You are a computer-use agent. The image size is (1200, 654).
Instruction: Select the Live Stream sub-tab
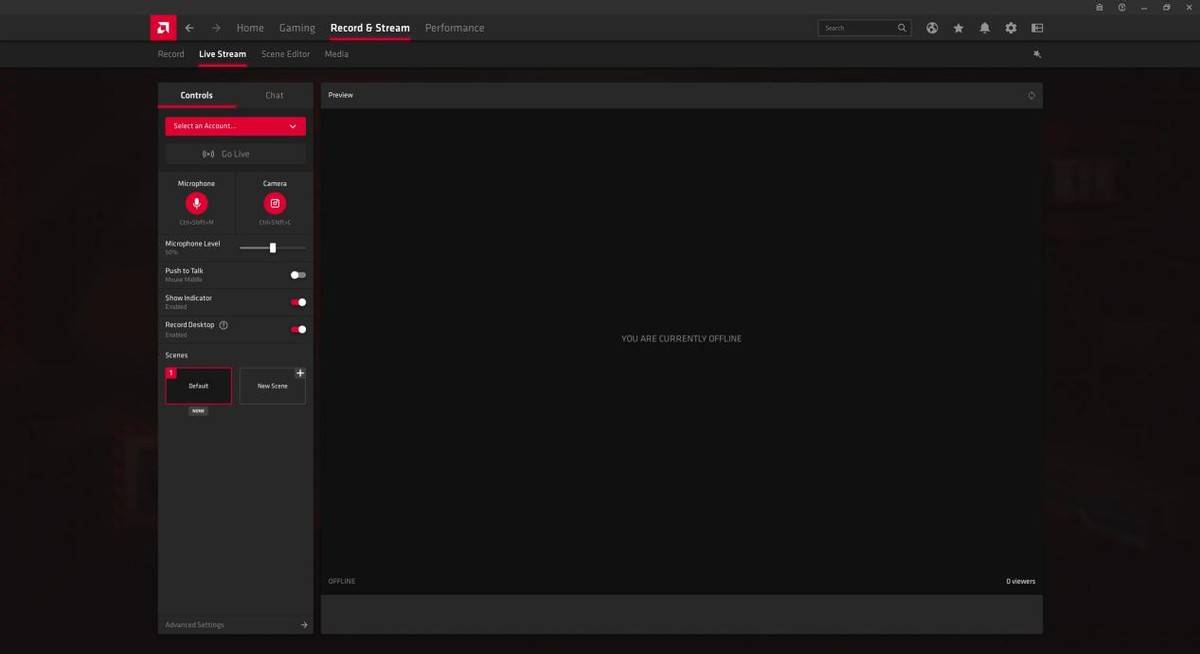click(222, 54)
